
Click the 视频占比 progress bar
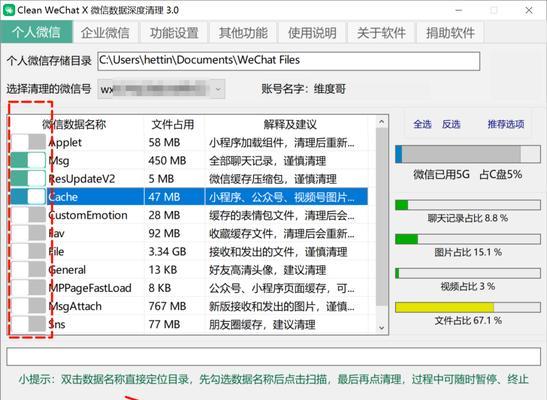click(468, 273)
